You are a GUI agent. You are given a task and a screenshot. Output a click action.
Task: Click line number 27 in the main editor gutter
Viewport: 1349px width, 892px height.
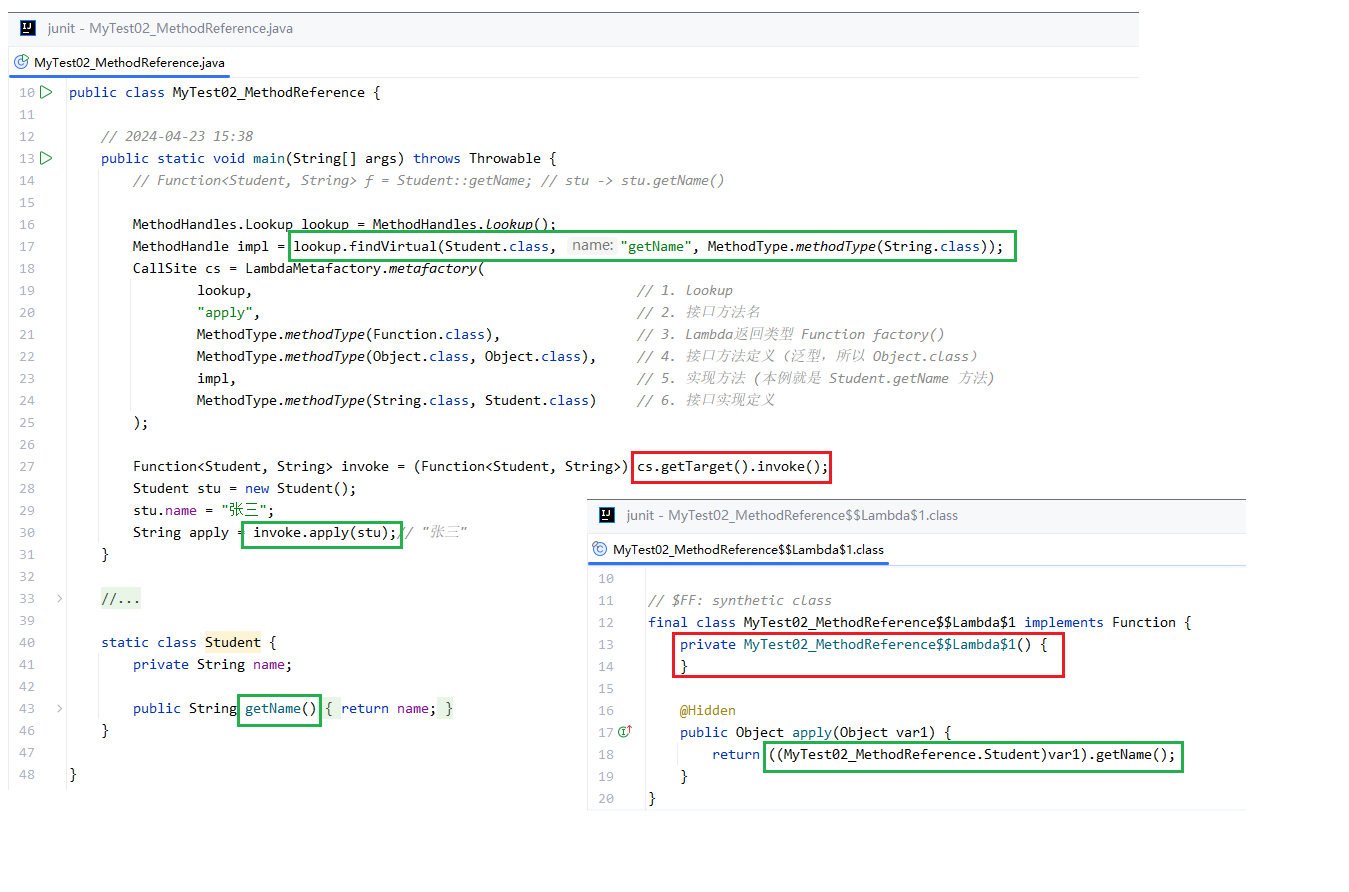click(x=27, y=466)
